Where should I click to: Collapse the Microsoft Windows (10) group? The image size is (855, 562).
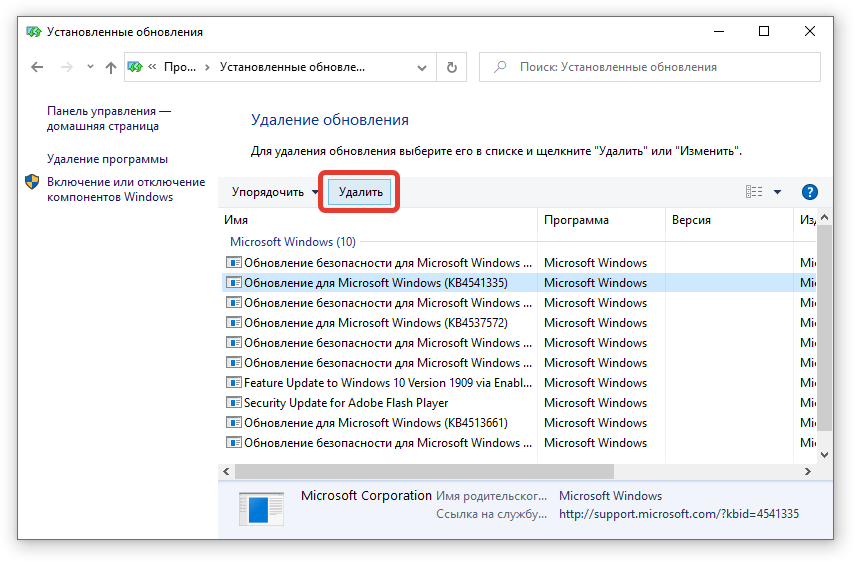(x=292, y=242)
